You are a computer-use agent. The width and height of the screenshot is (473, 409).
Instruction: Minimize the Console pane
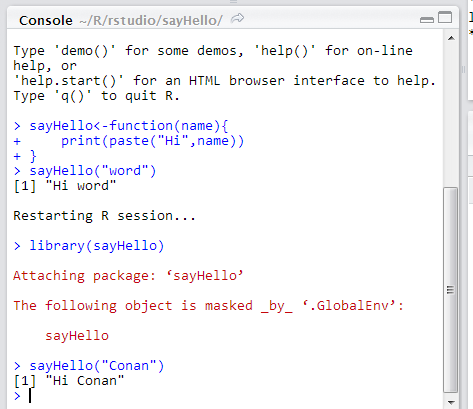[427, 20]
